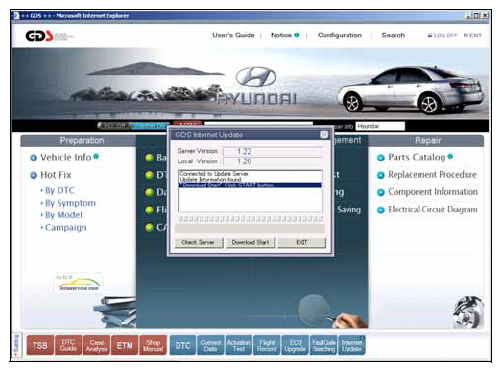Click the new-item dot beside Vehicle Info

click(x=96, y=156)
